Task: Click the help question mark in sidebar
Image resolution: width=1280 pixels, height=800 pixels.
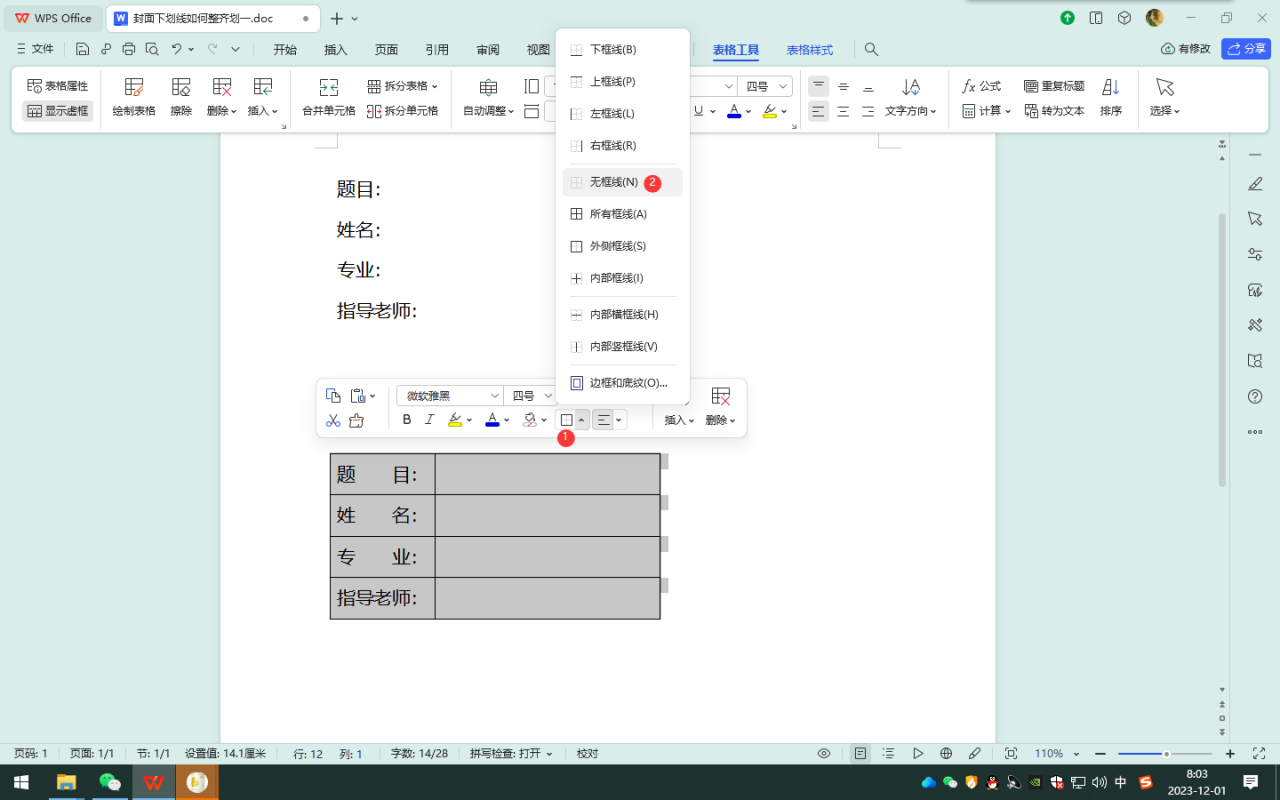Action: [x=1255, y=396]
